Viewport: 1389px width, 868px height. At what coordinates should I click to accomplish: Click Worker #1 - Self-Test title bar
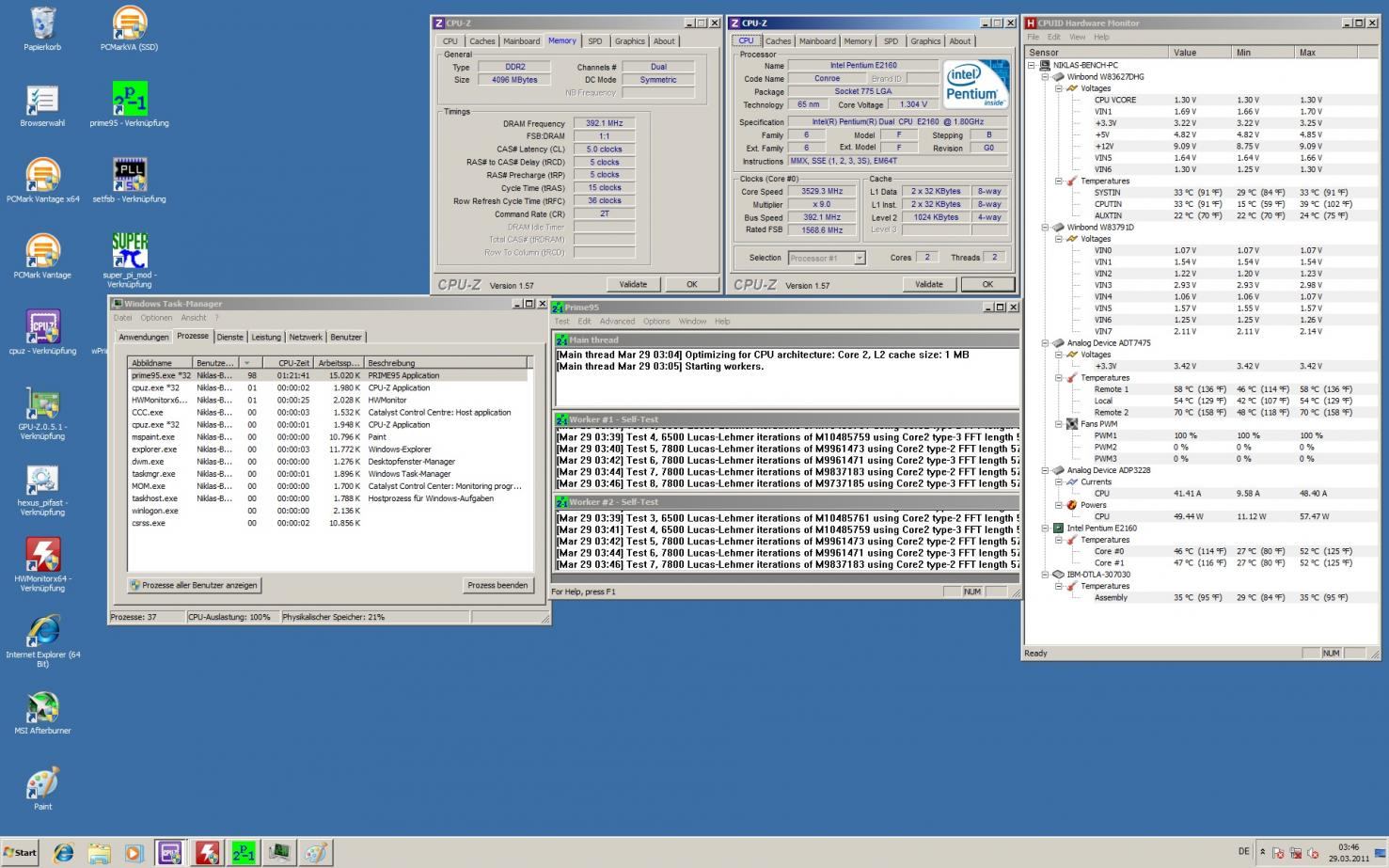point(785,420)
